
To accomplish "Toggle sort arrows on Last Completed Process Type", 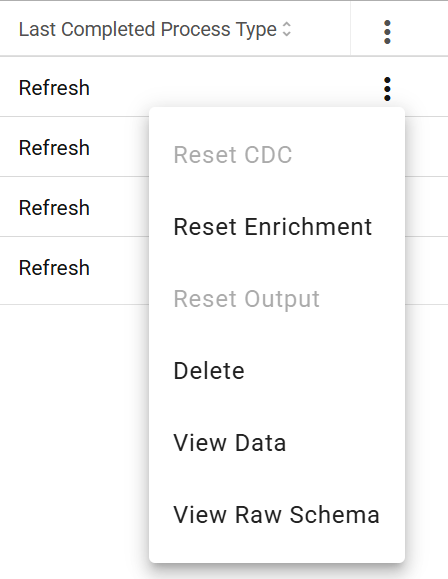I will pos(287,29).
